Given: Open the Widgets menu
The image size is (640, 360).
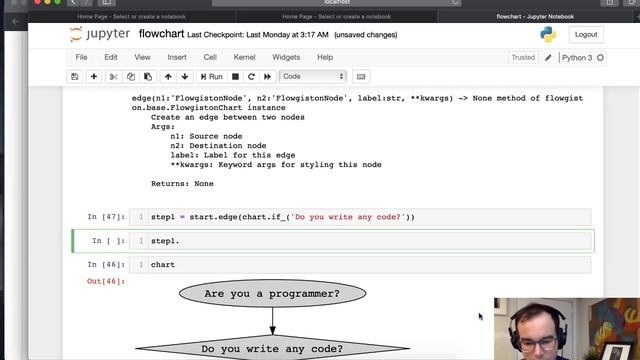Looking at the screenshot, I should (x=286, y=57).
